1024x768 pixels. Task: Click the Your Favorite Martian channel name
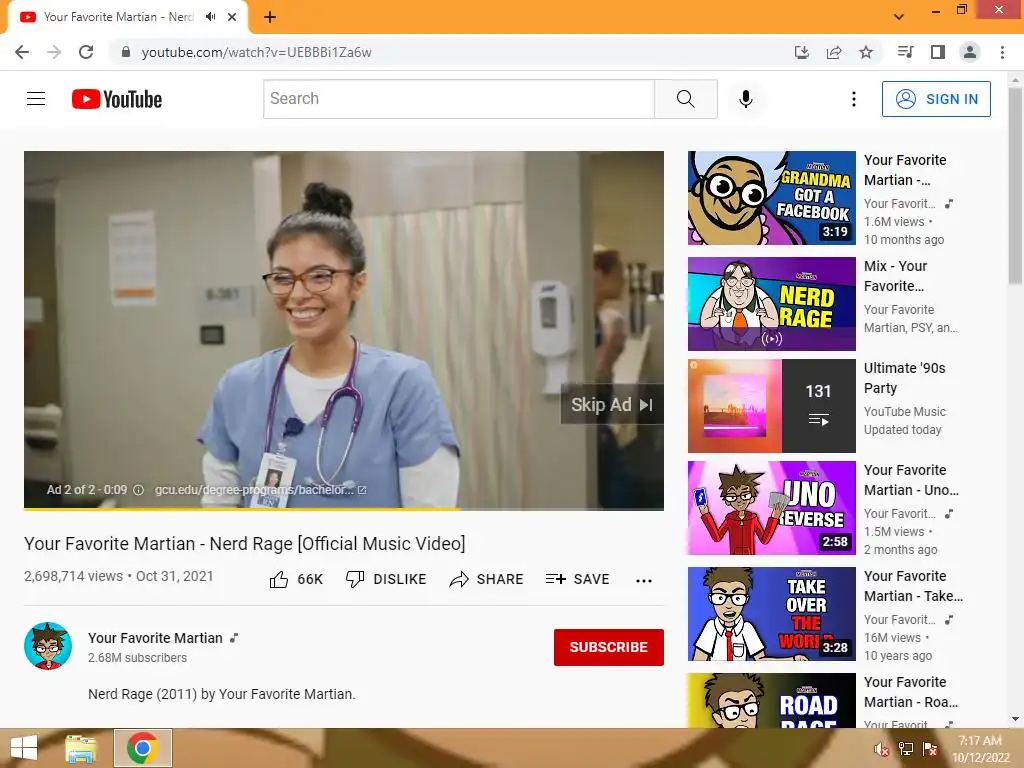(x=155, y=638)
